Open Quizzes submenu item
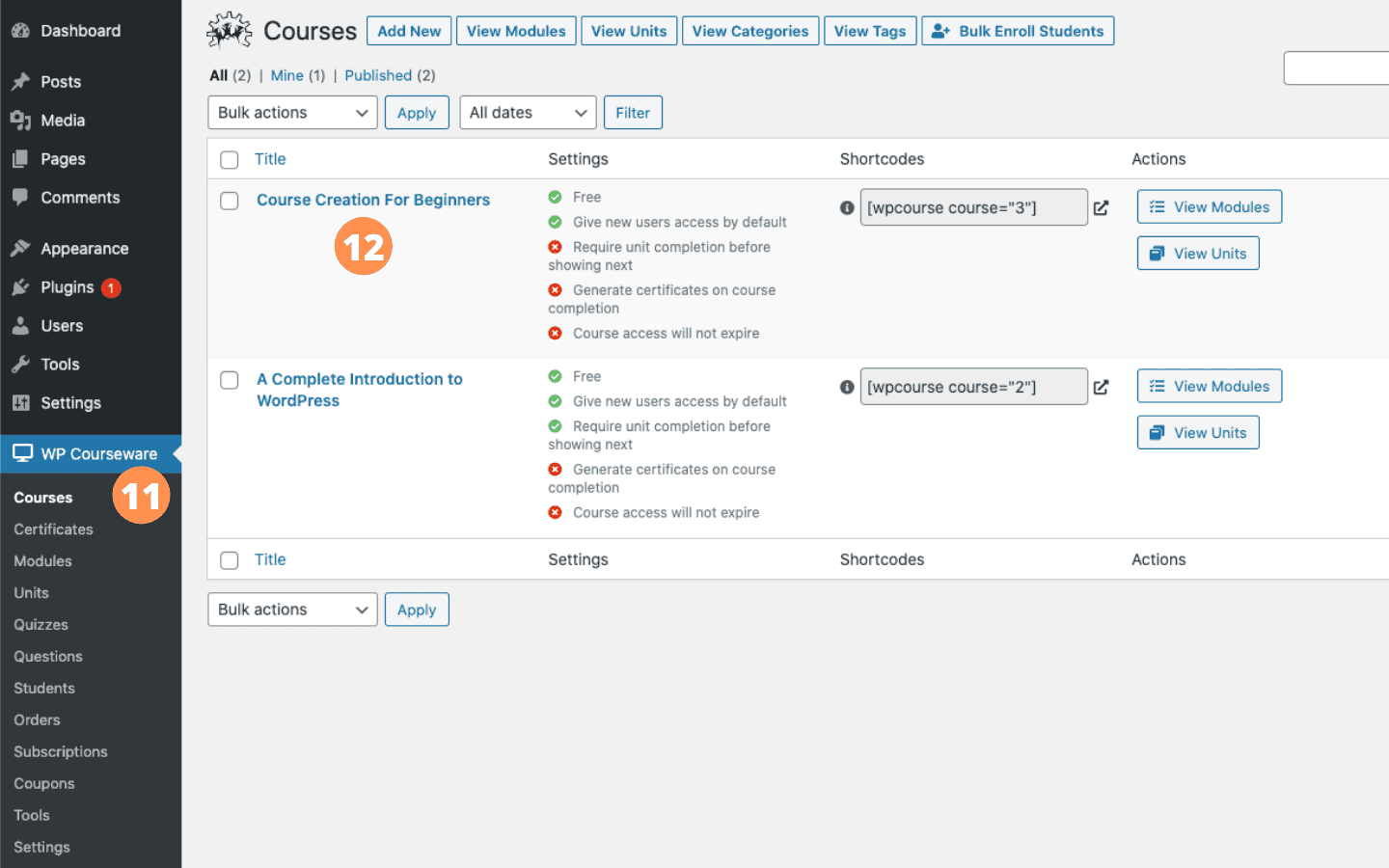Screen dimensions: 1389x868 (41, 625)
